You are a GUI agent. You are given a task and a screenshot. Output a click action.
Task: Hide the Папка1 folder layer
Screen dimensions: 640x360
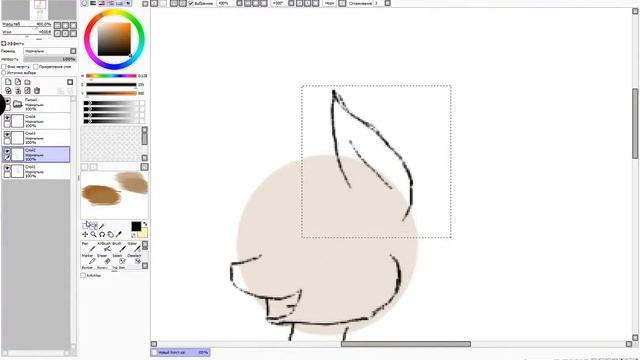(x=7, y=101)
